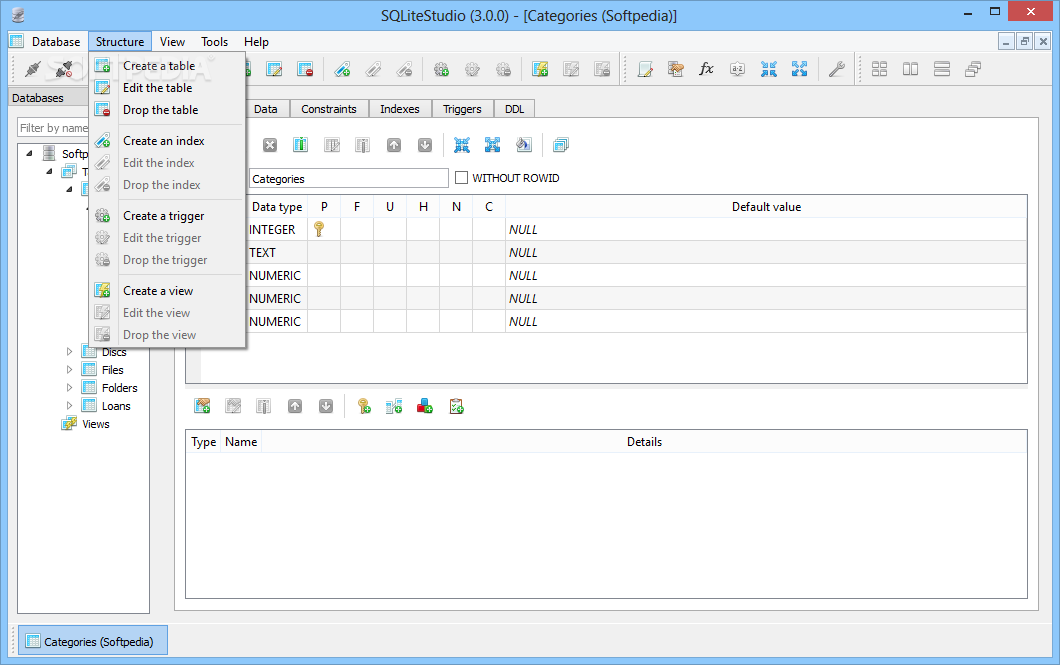1060x665 pixels.
Task: Open the SQL functions editor (fx icon)
Action: (x=706, y=69)
